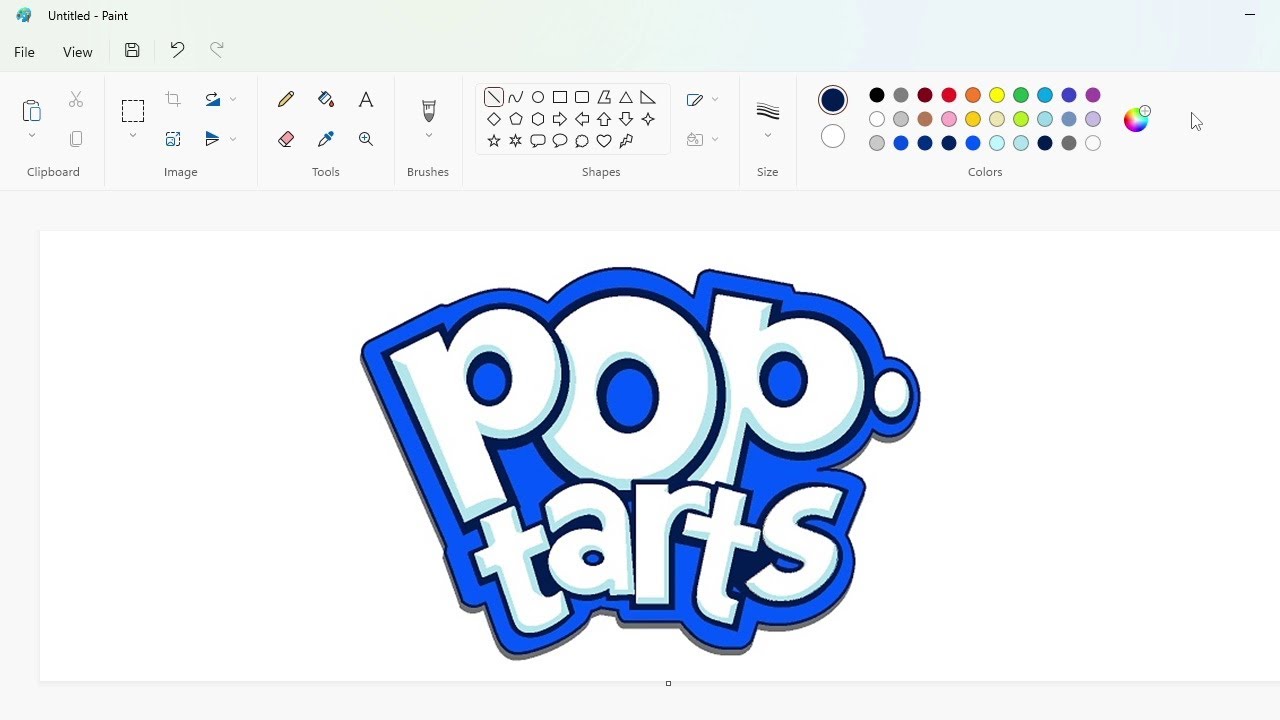Select the Right triangle shape

pos(648,97)
